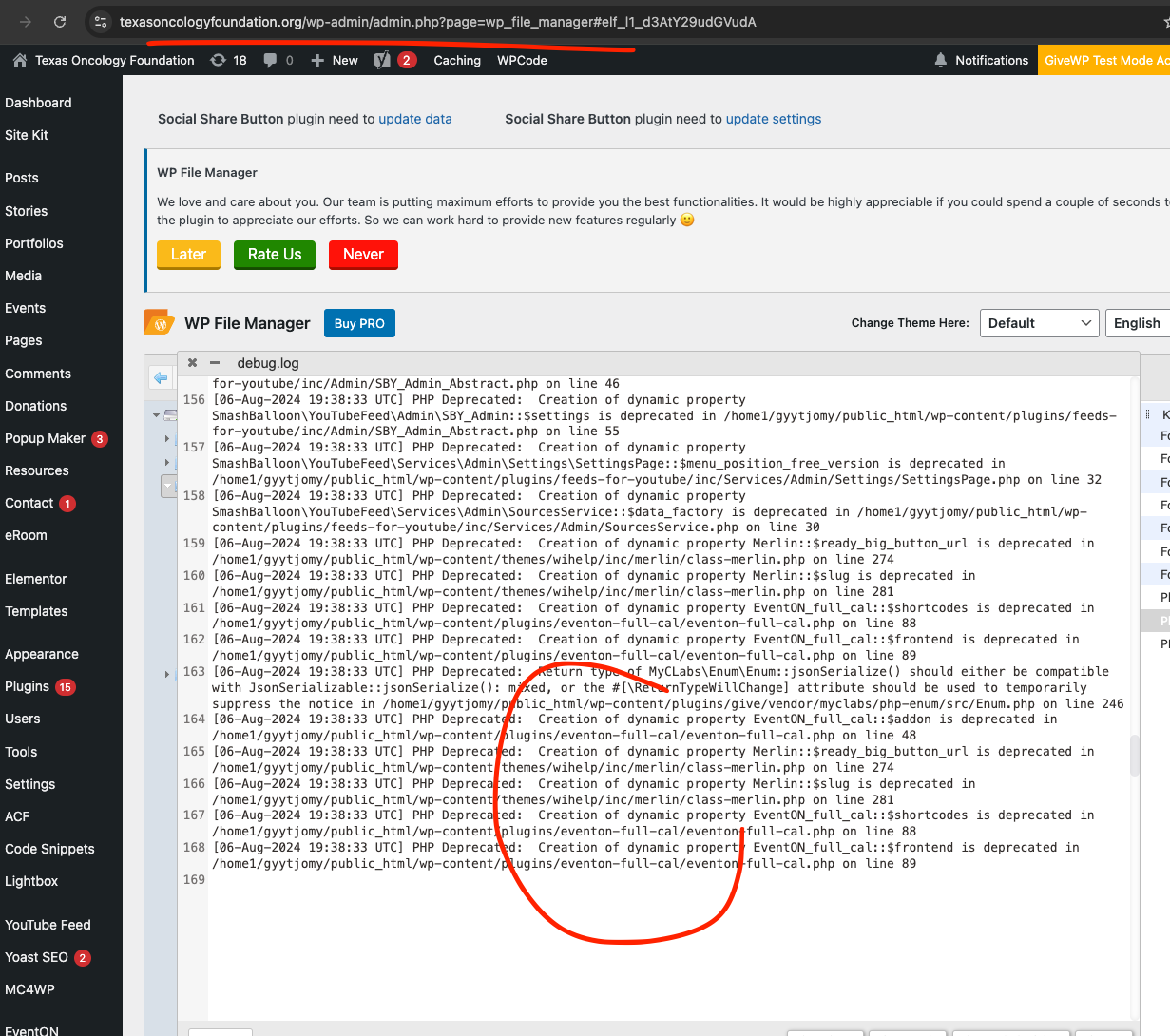The height and width of the screenshot is (1036, 1170).
Task: Click the home icon beside Texas Oncology Foundation
Action: (19, 60)
